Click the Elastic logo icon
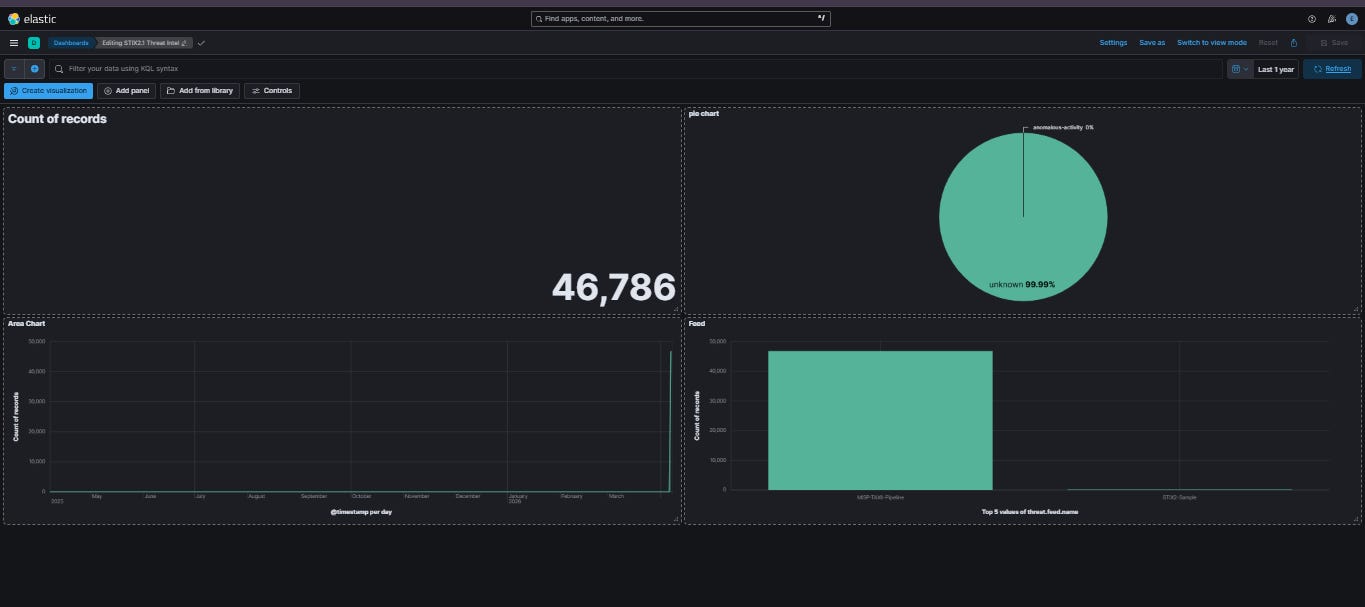Image resolution: width=1365 pixels, height=607 pixels. 14,18
